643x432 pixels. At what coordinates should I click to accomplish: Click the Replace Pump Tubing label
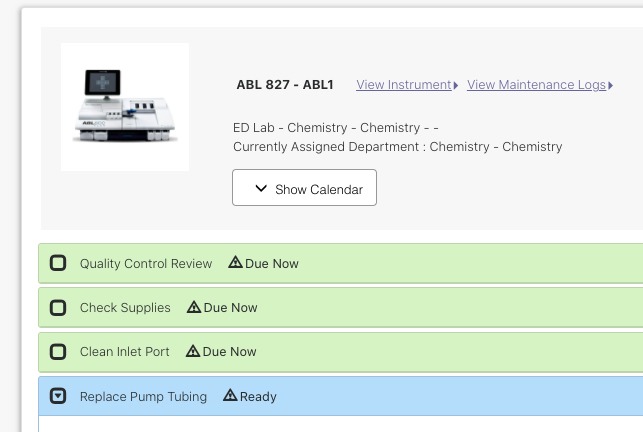click(143, 396)
